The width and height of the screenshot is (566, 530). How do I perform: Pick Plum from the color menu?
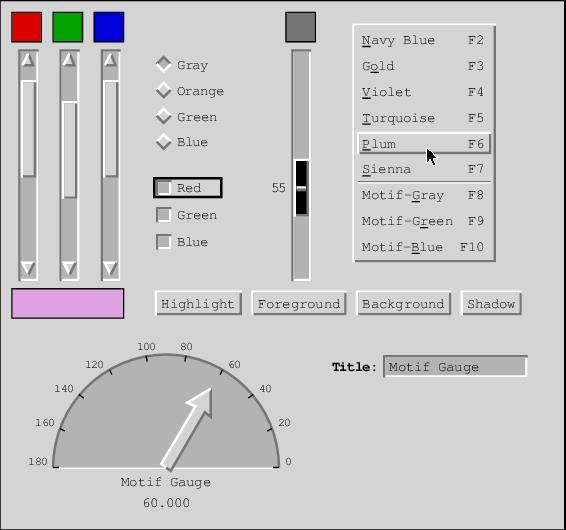(424, 144)
